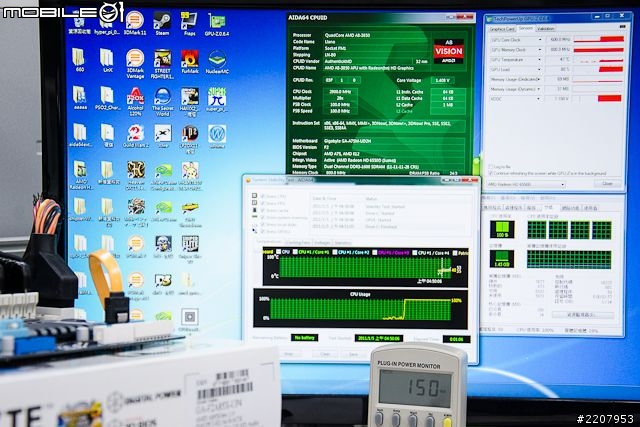Launch FurMark from the desktop

point(189,61)
